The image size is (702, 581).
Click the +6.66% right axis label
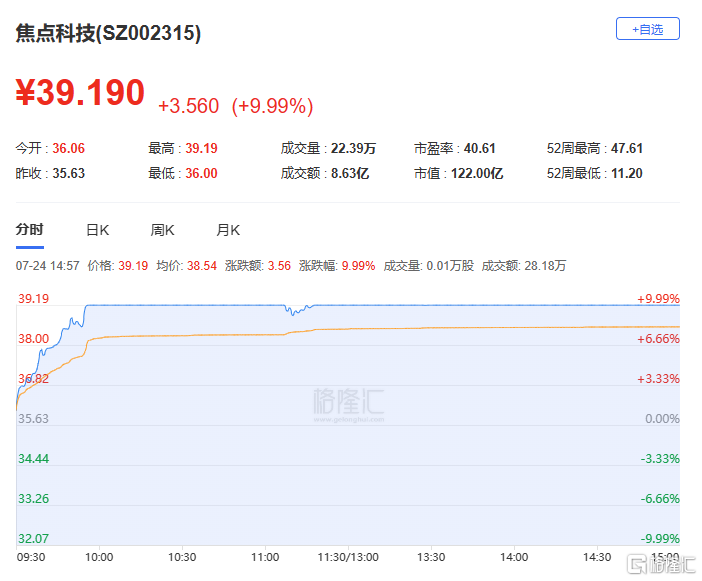pos(658,339)
